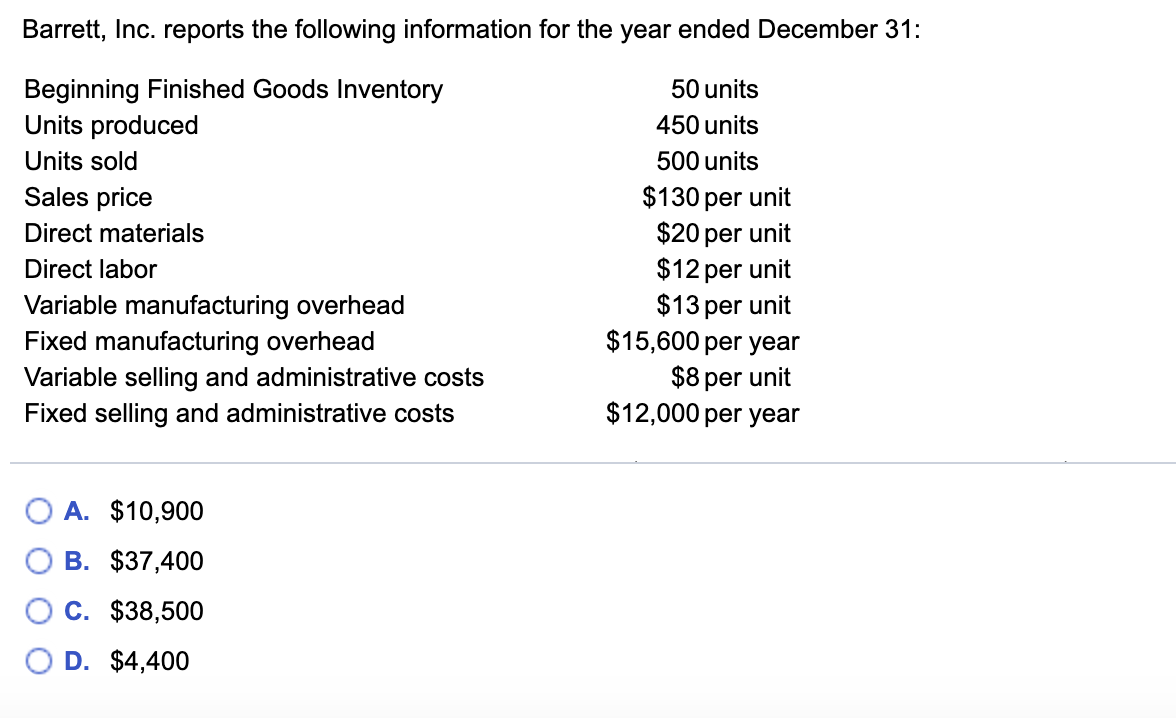Click the option label letter A
This screenshot has height=718, width=1176.
75,511
